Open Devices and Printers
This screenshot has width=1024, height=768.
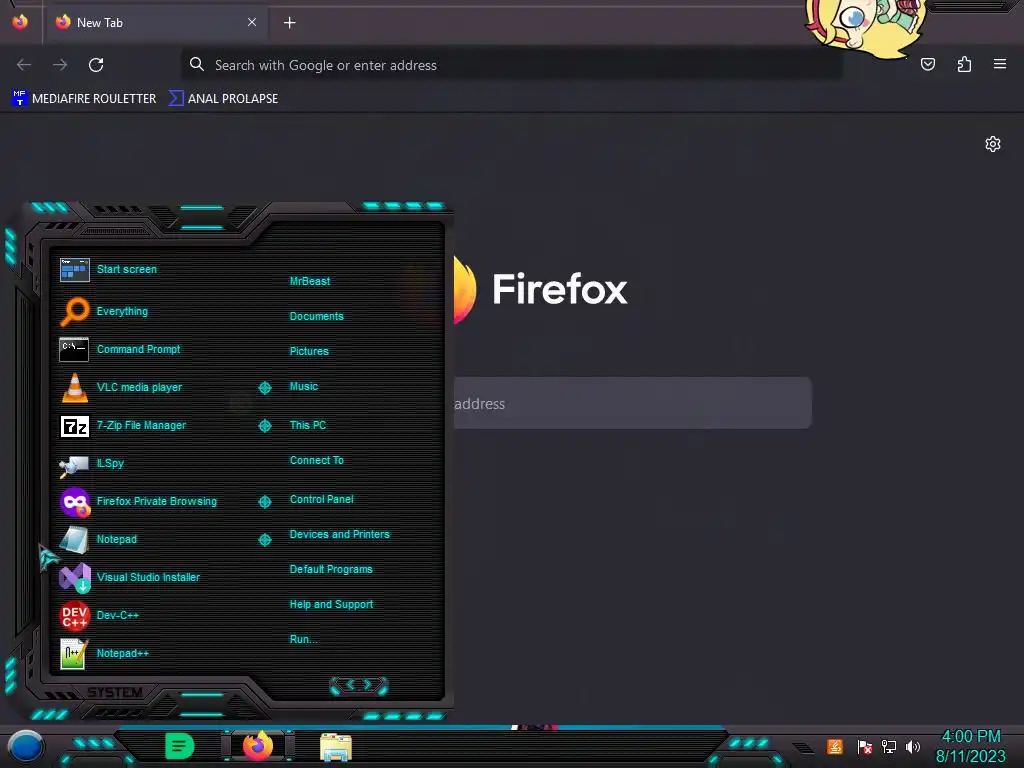point(340,534)
